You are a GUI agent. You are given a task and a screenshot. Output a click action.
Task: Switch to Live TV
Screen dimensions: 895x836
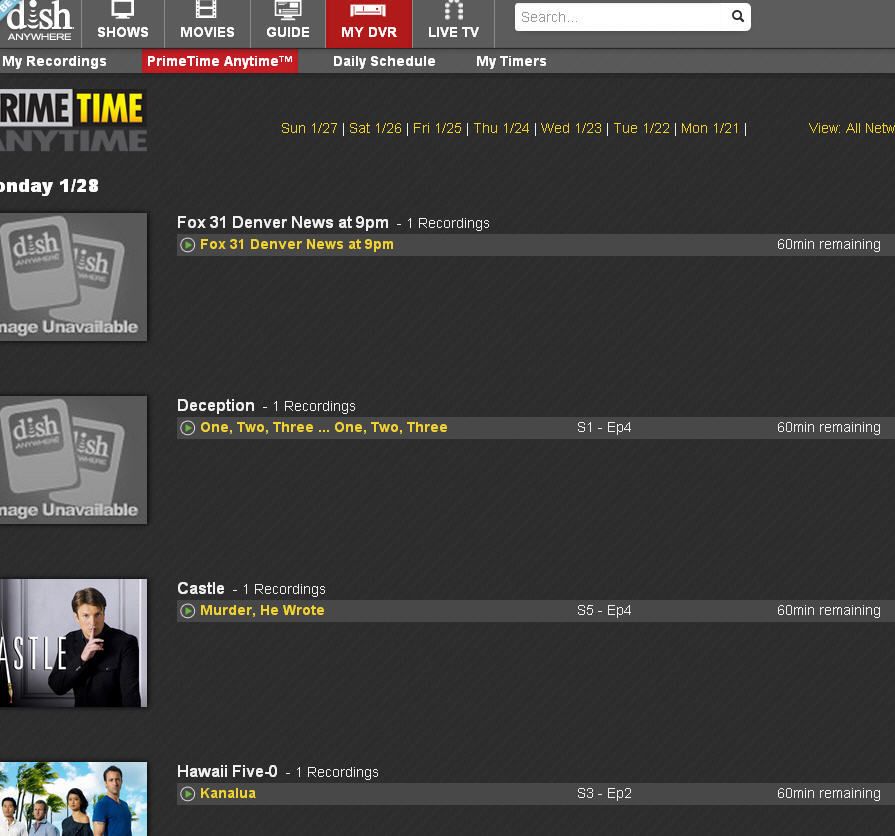coord(453,23)
